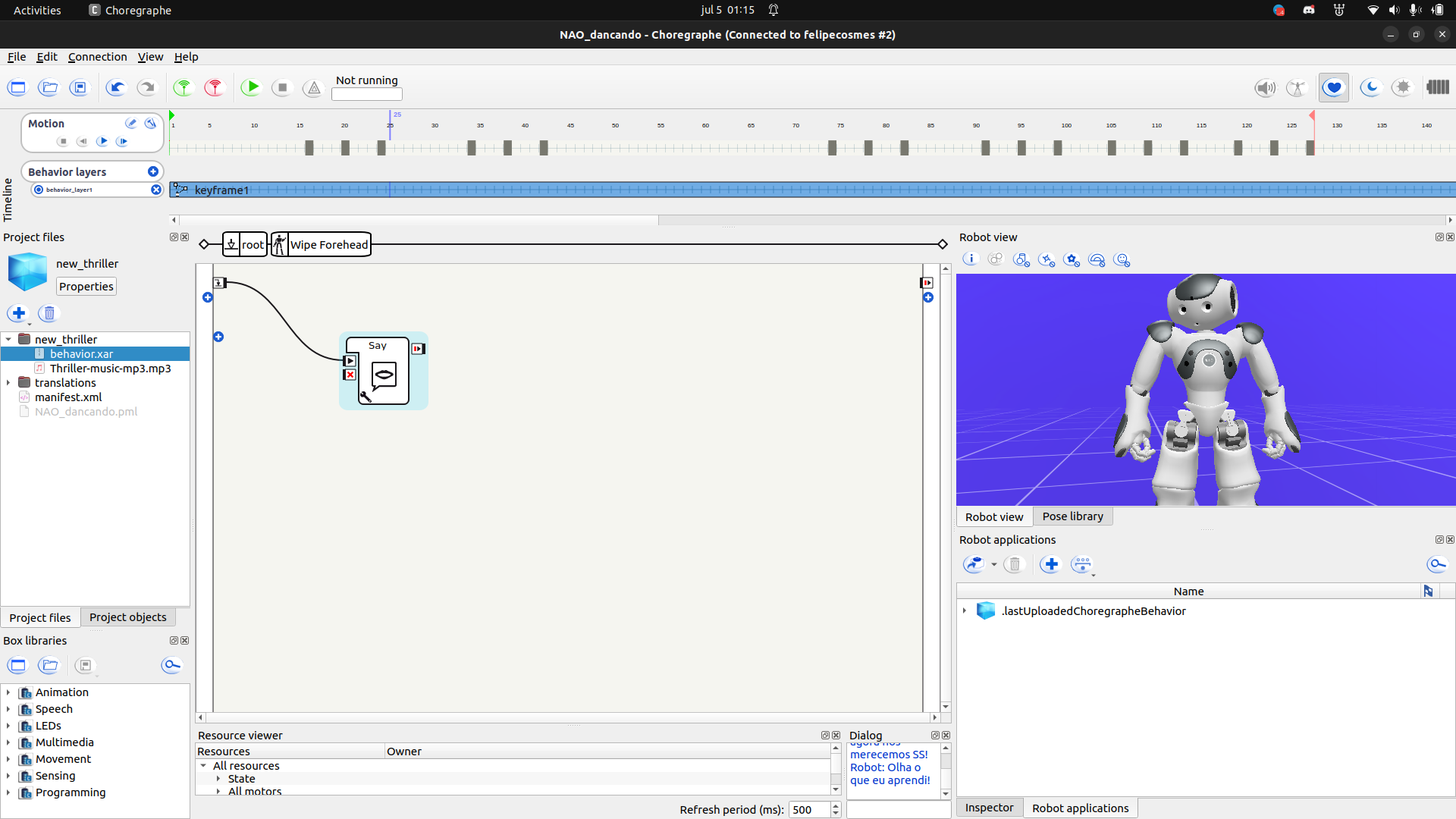Edit the Motion layer with the pencil icon
This screenshot has width=1456, height=819.
click(x=130, y=122)
